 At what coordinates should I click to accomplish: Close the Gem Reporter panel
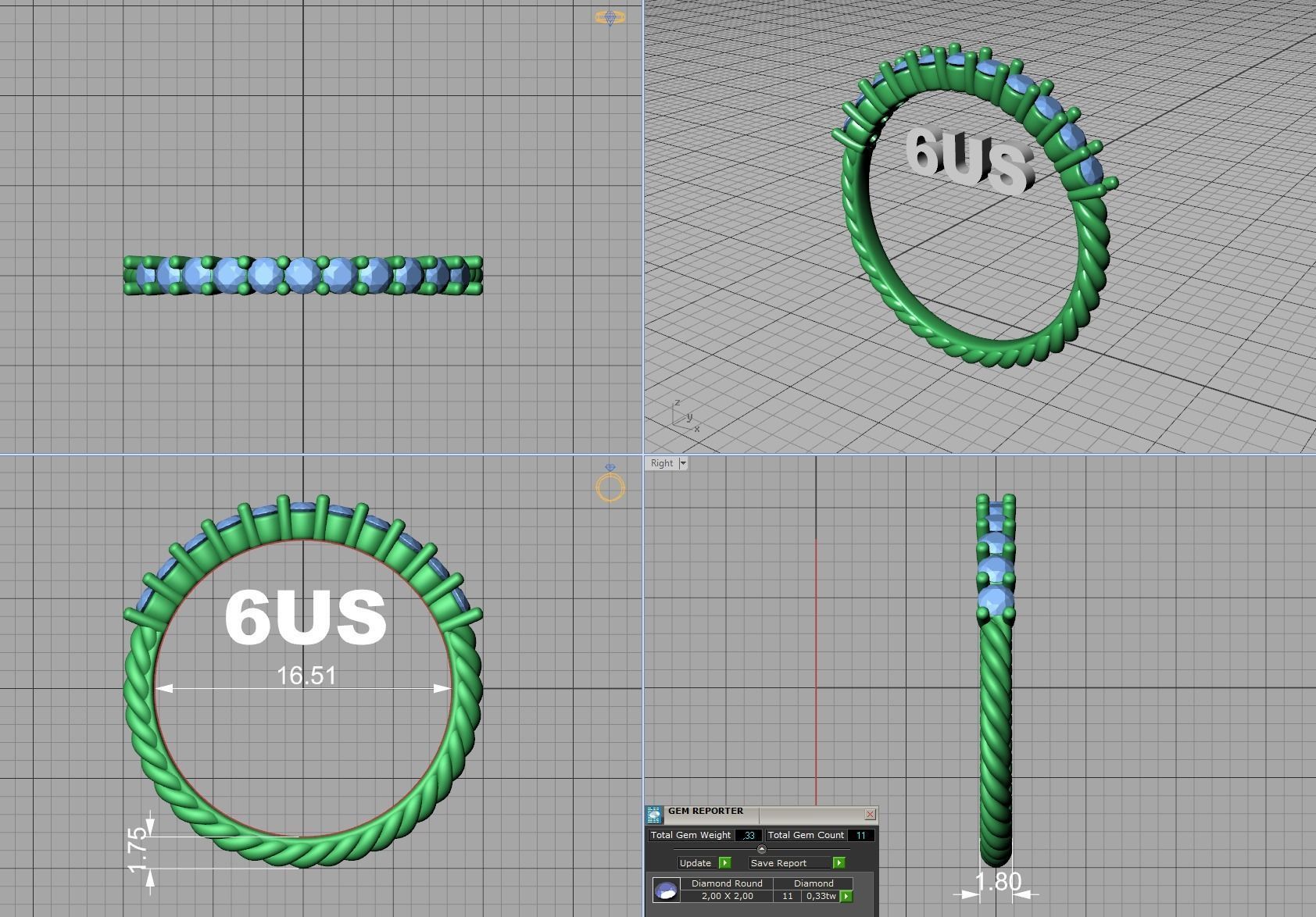click(x=870, y=814)
